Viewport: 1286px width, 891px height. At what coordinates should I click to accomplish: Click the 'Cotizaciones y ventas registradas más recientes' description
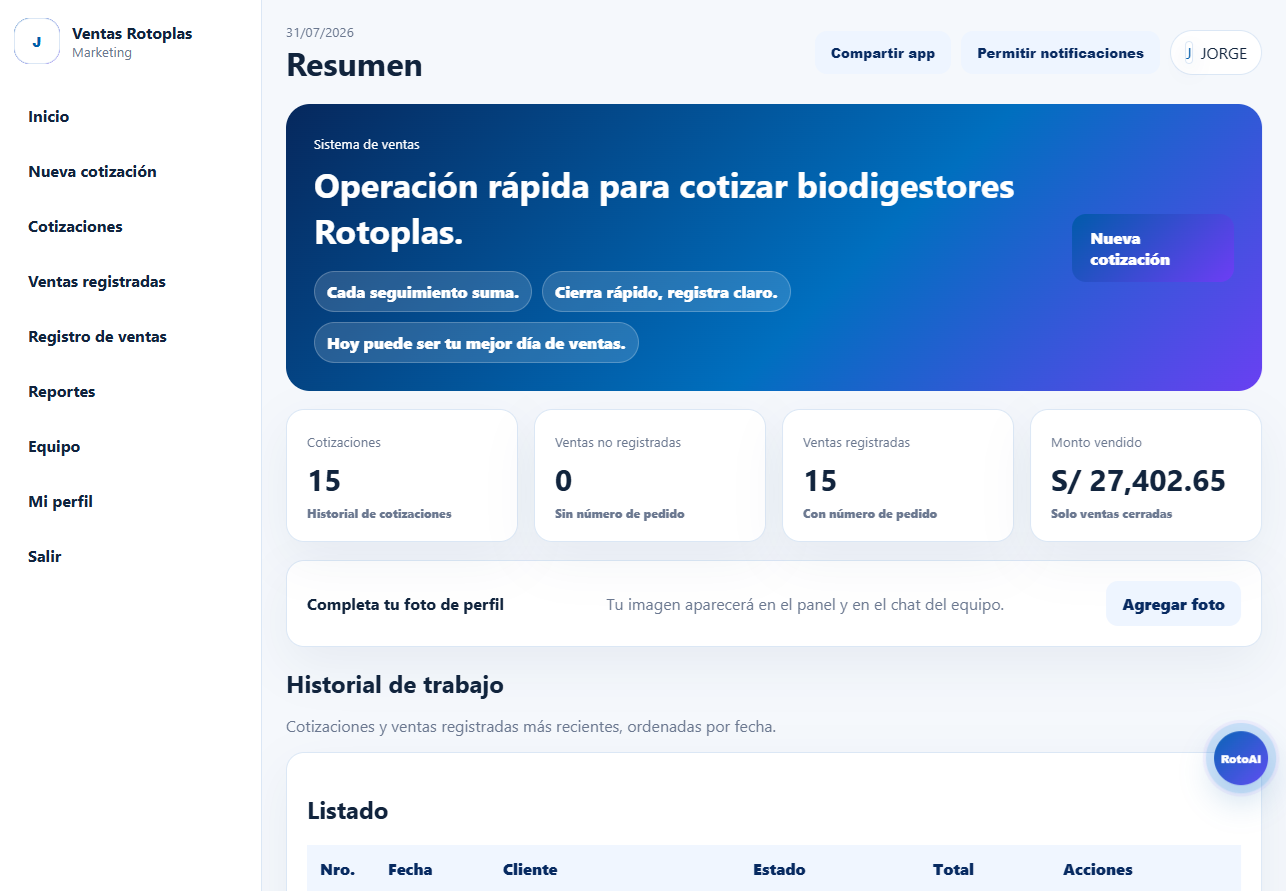click(x=531, y=727)
